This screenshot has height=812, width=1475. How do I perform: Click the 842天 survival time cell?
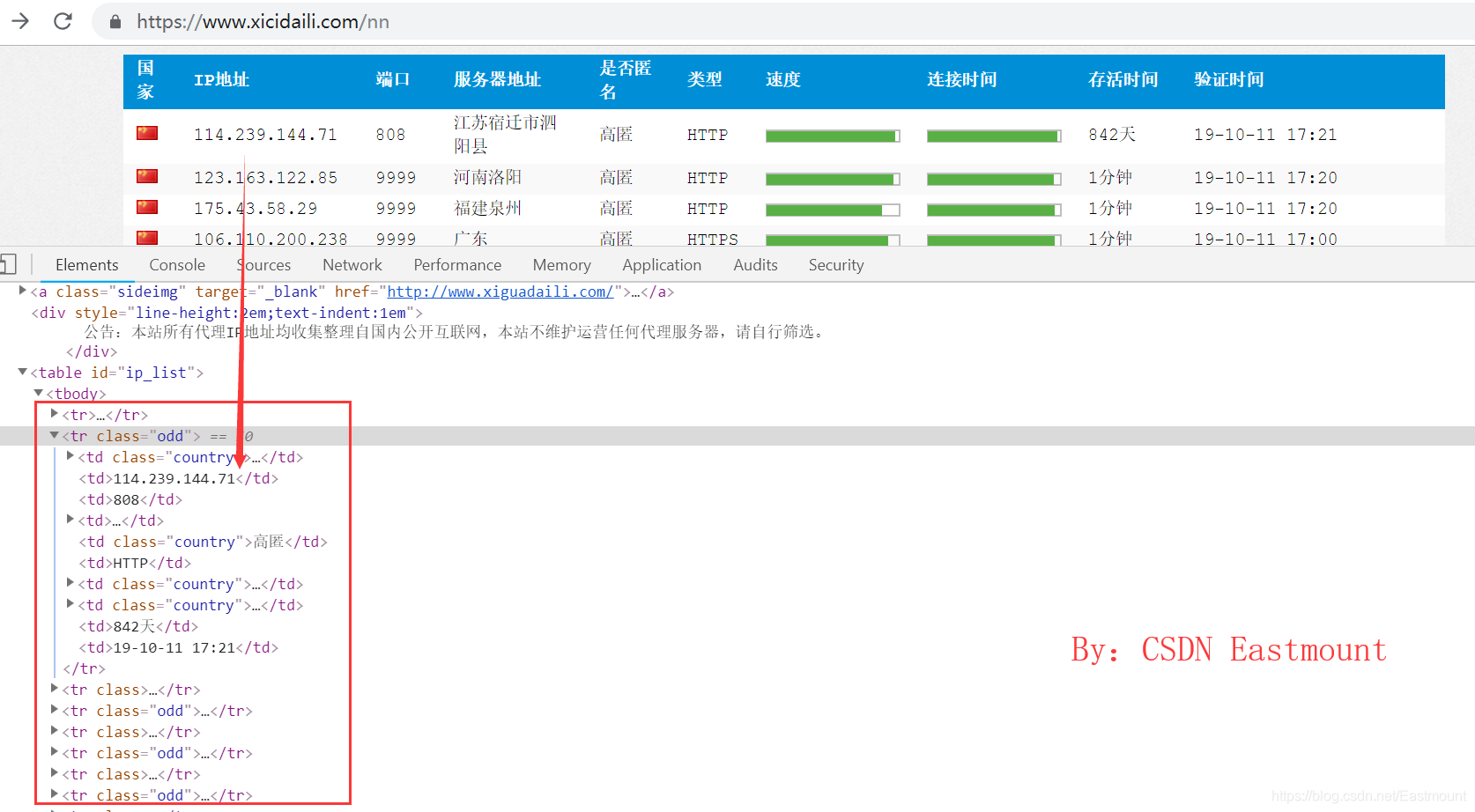pyautogui.click(x=1112, y=134)
